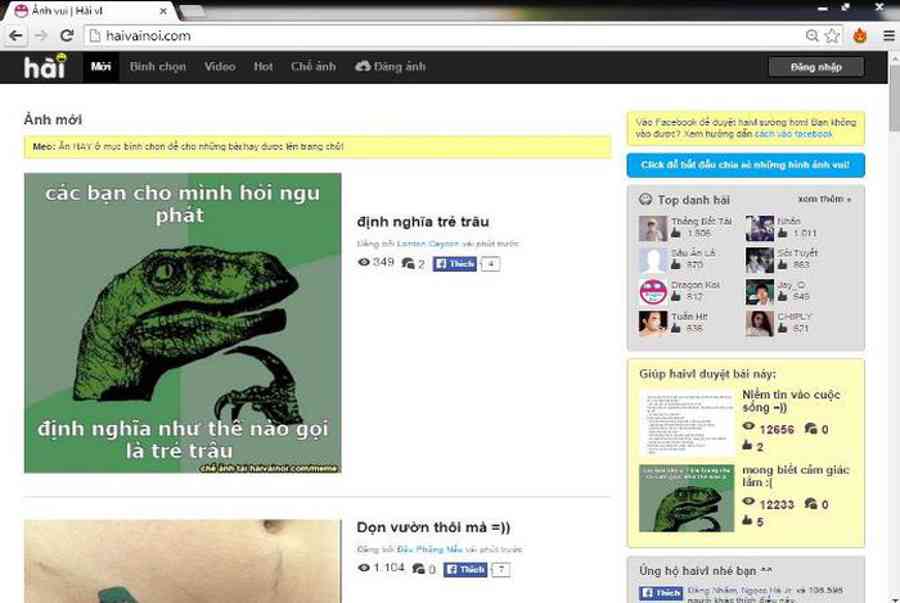Image resolution: width=900 pixels, height=603 pixels.
Task: Open the flame extension icon in the toolbar
Action: [860, 36]
